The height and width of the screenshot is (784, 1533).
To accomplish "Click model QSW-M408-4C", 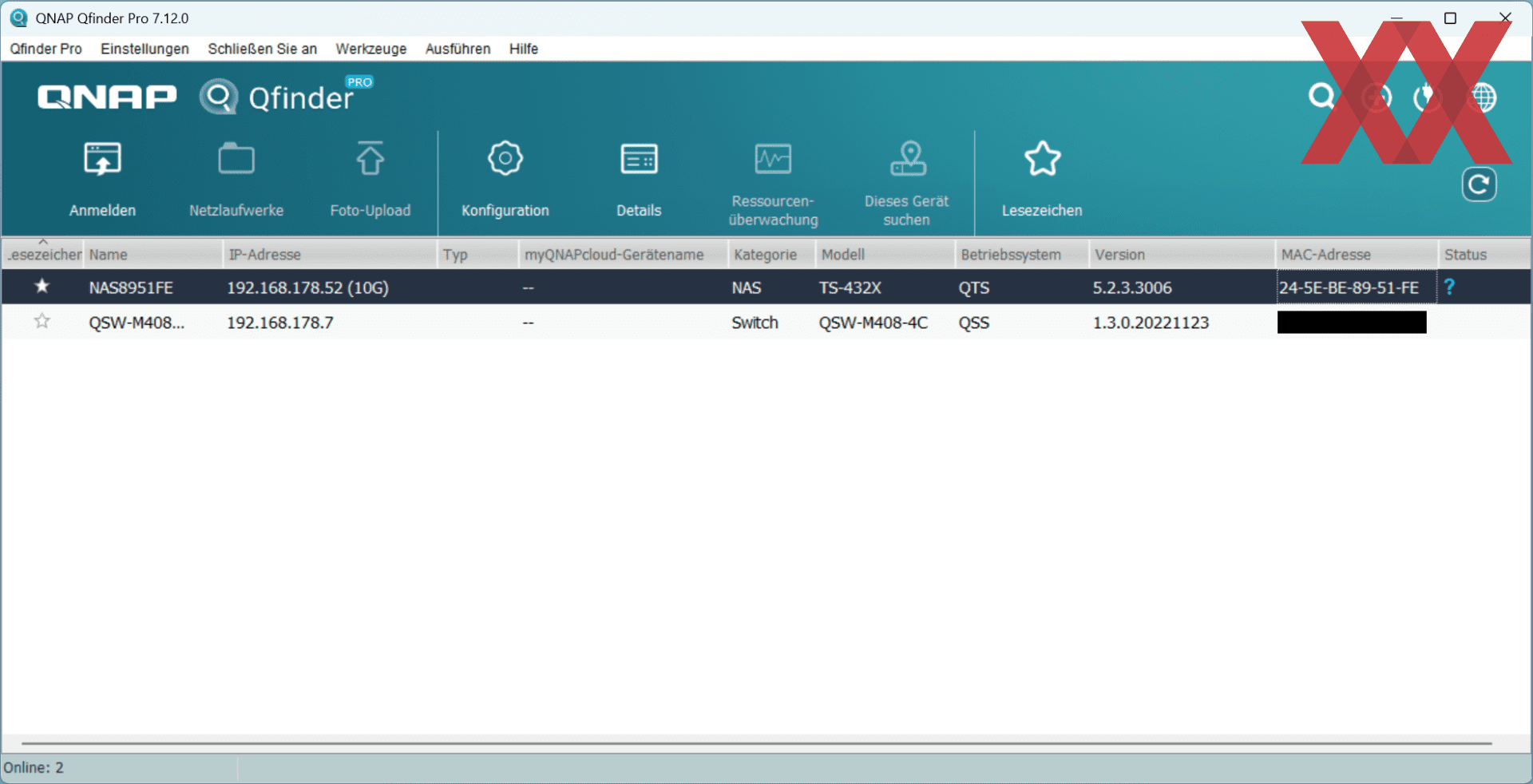I will click(x=873, y=323).
